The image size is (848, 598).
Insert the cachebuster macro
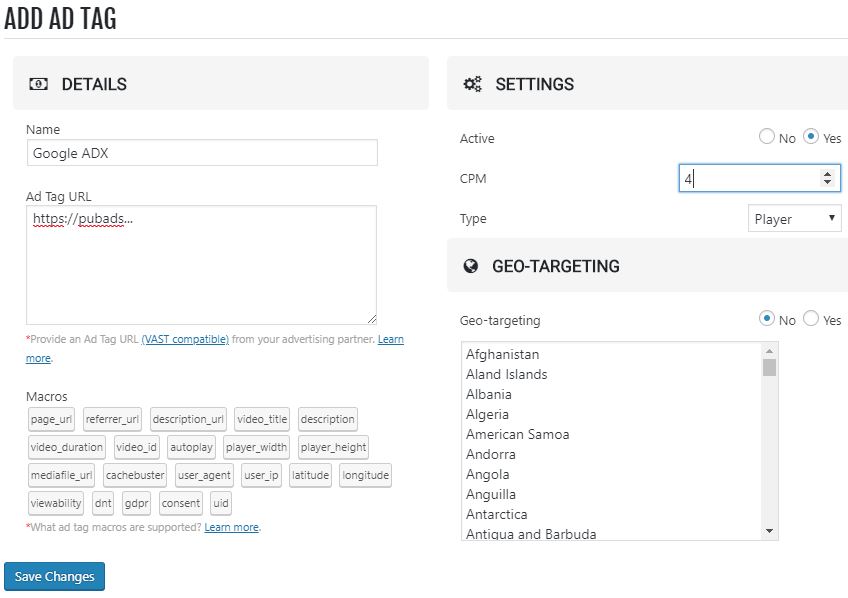pyautogui.click(x=135, y=475)
